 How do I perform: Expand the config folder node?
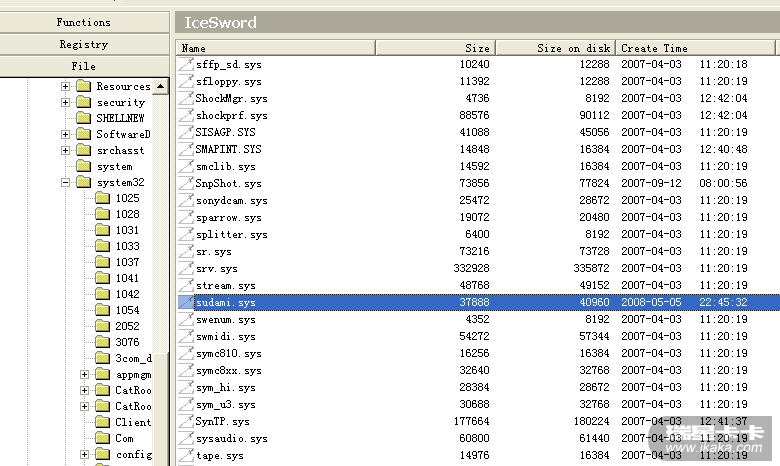coord(84,454)
